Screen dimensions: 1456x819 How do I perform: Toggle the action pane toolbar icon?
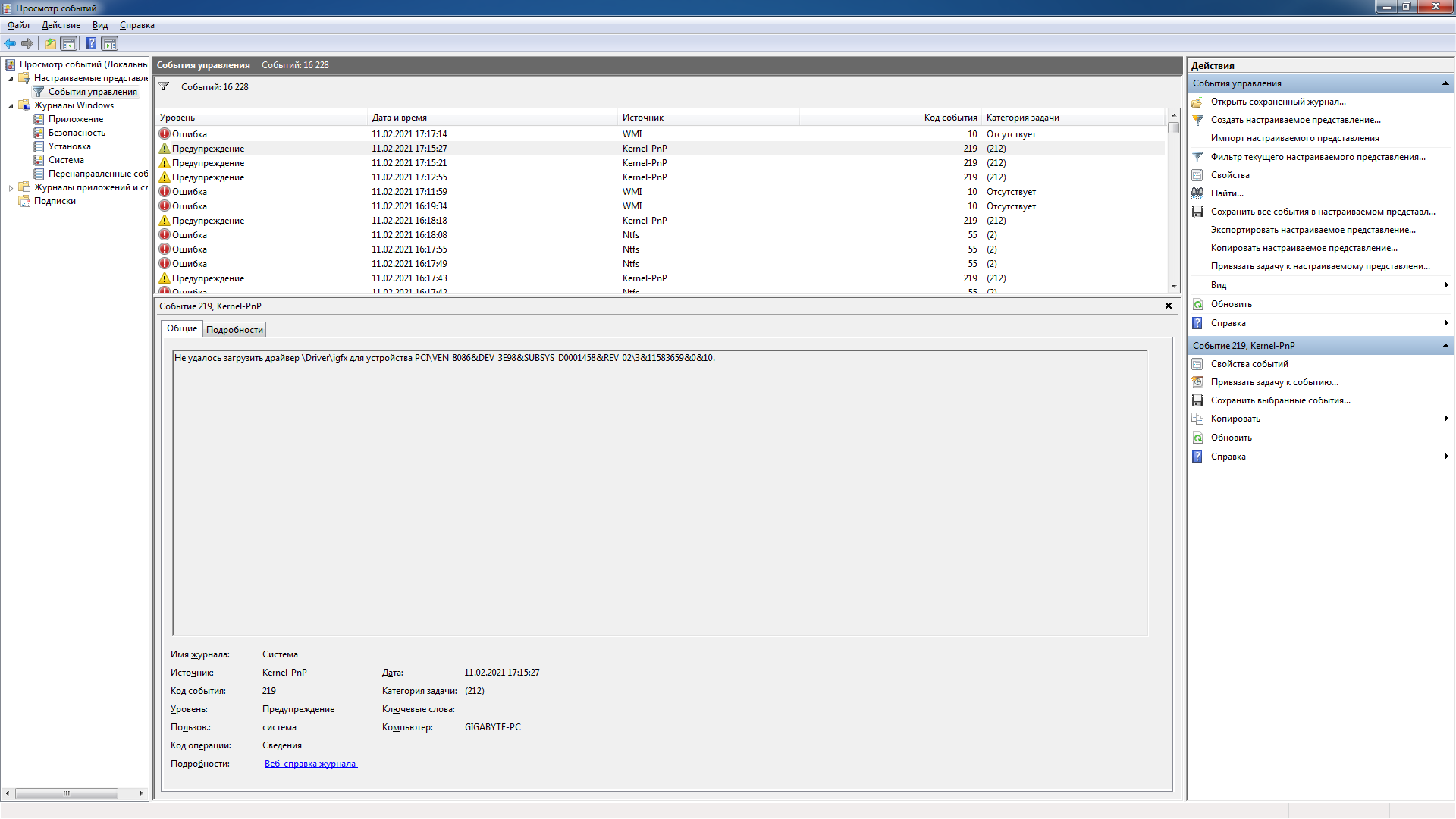[x=110, y=43]
